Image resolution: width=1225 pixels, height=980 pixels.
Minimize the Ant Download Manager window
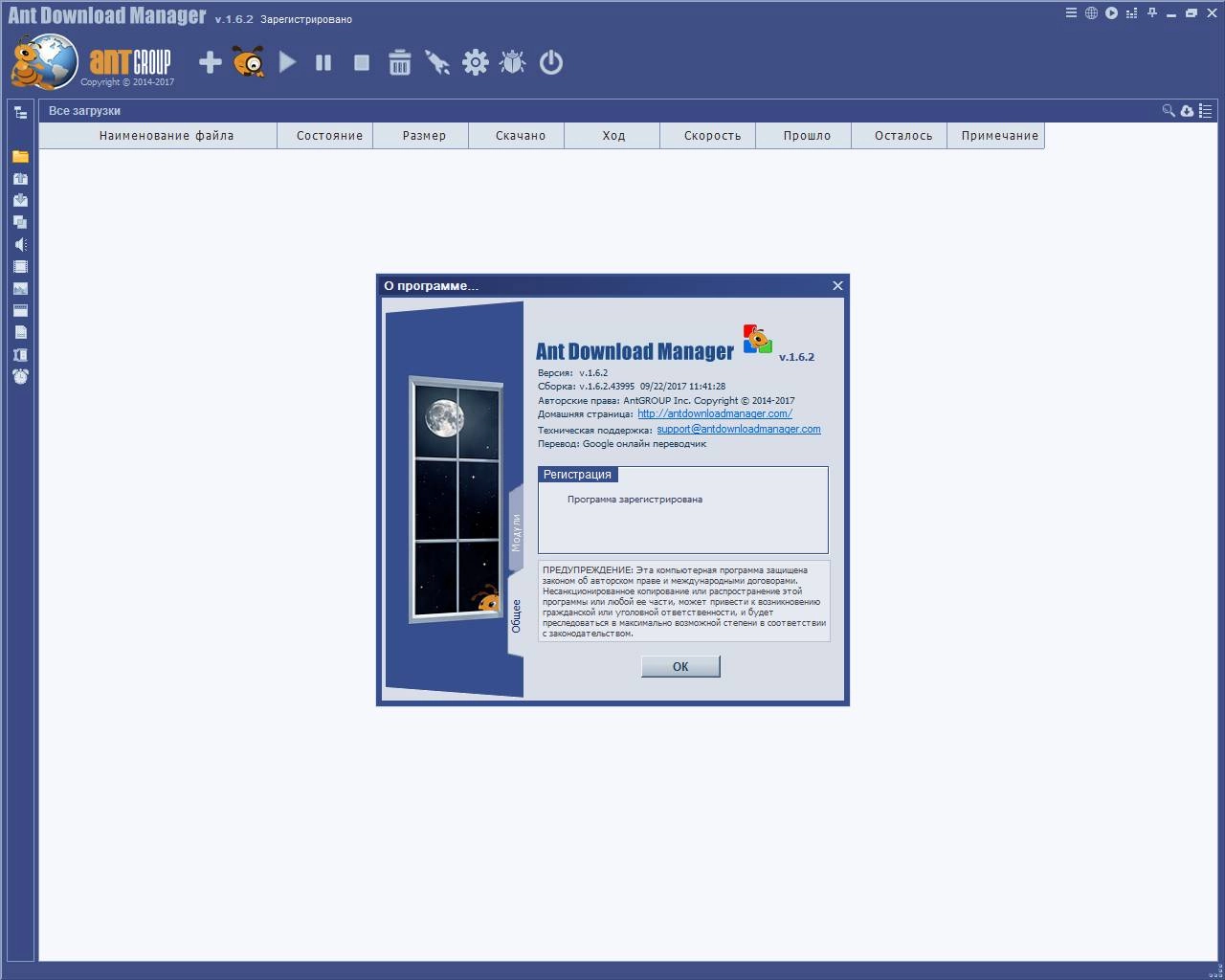point(1171,13)
